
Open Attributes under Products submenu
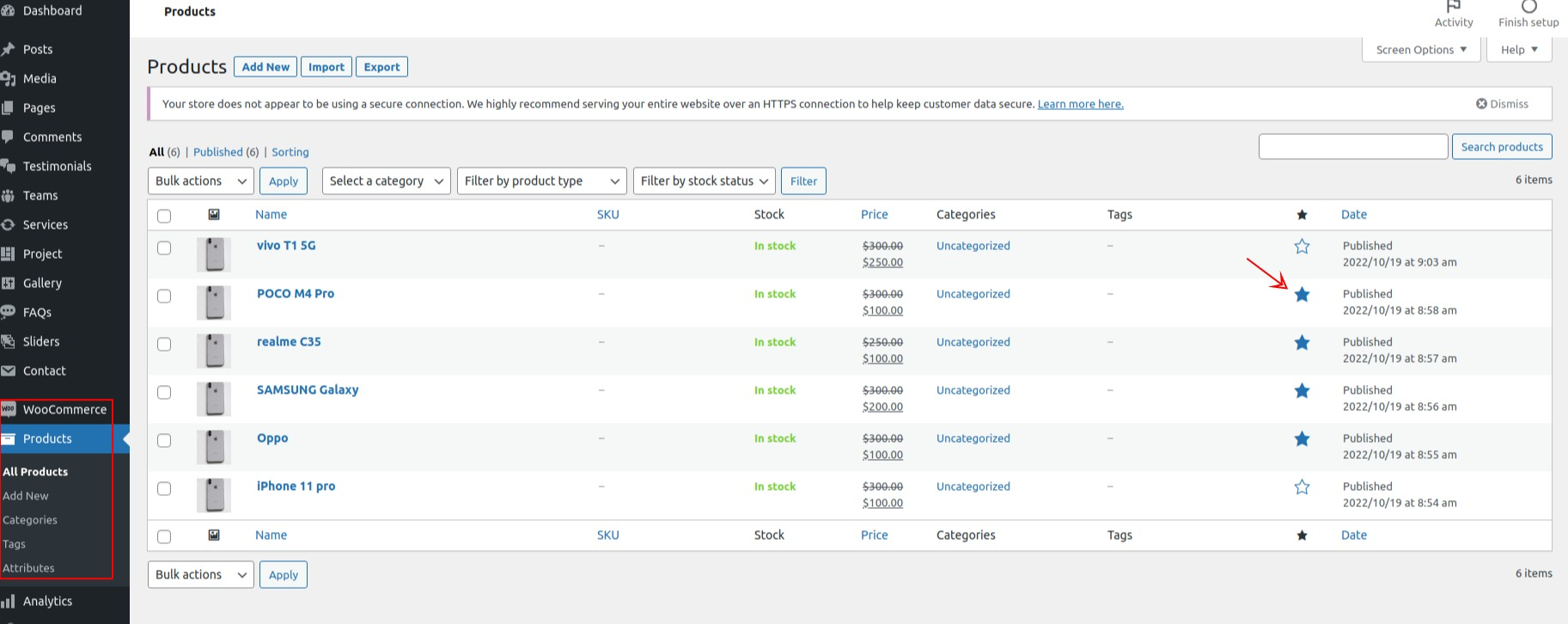click(28, 568)
